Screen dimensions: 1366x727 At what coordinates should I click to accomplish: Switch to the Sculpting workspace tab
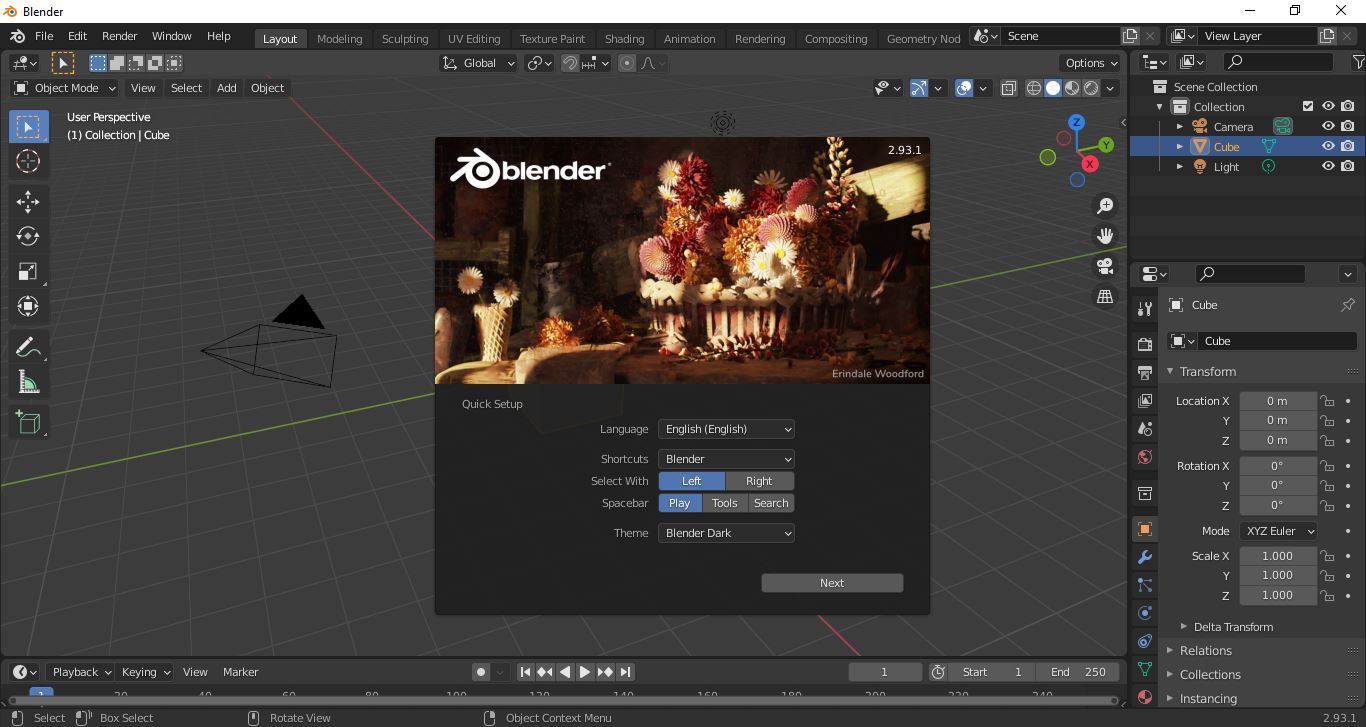(x=405, y=39)
